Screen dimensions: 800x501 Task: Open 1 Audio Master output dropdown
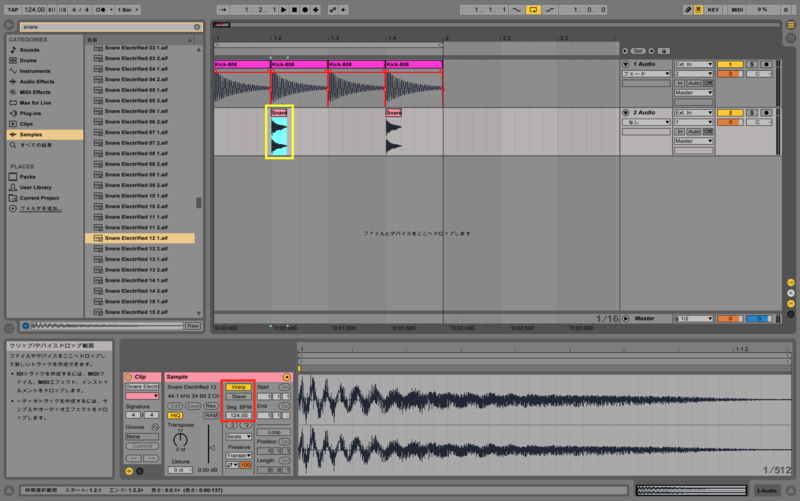[x=693, y=93]
